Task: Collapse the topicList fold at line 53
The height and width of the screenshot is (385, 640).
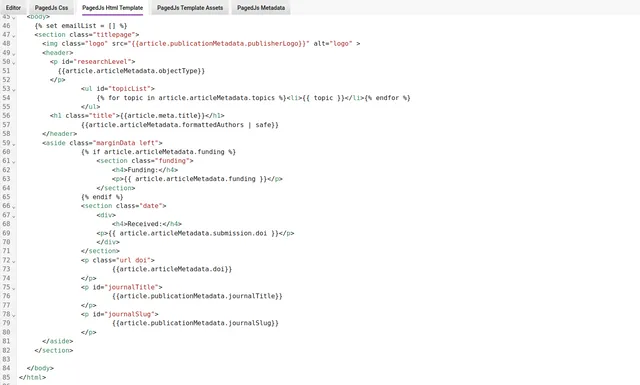Action: (14, 89)
